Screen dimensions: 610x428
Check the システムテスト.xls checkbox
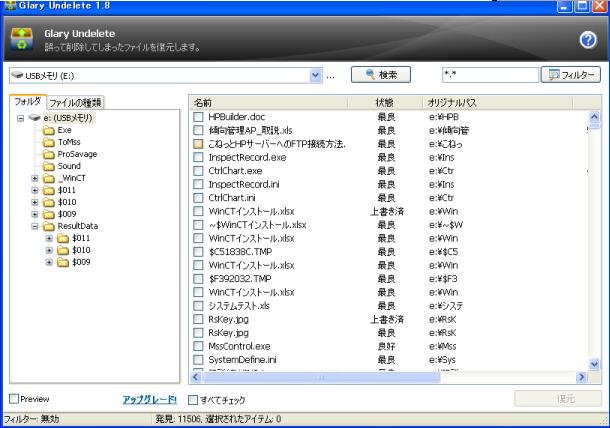coord(198,306)
